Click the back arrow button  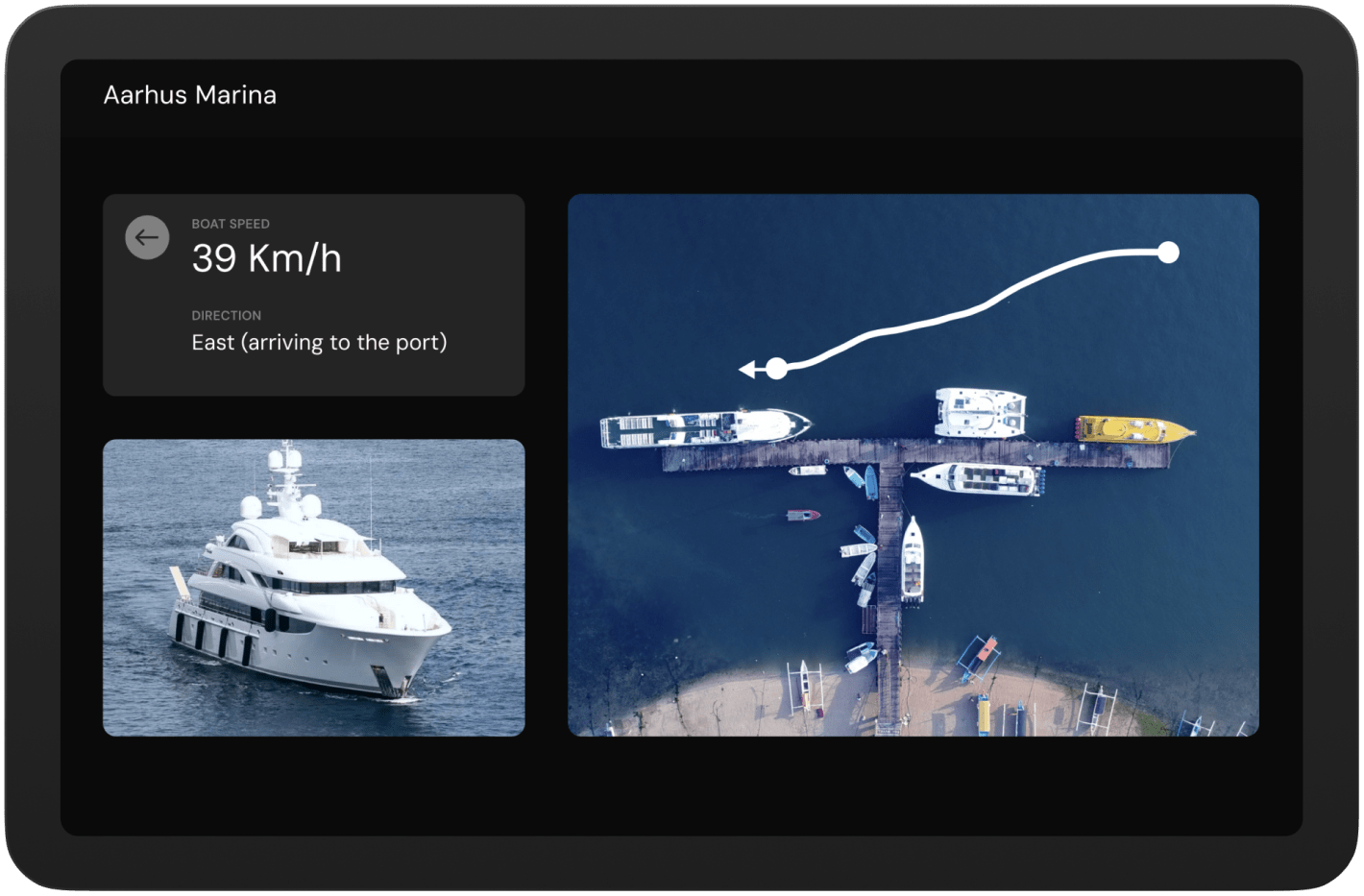(x=147, y=237)
